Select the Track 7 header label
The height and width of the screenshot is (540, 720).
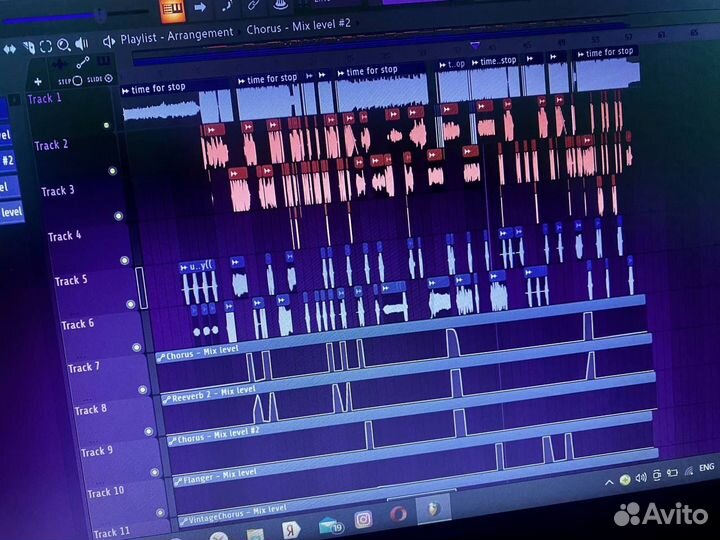click(x=84, y=367)
